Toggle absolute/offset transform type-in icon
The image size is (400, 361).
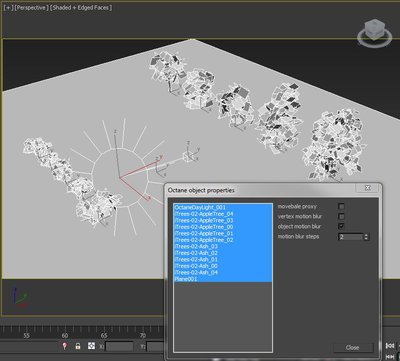point(91,346)
